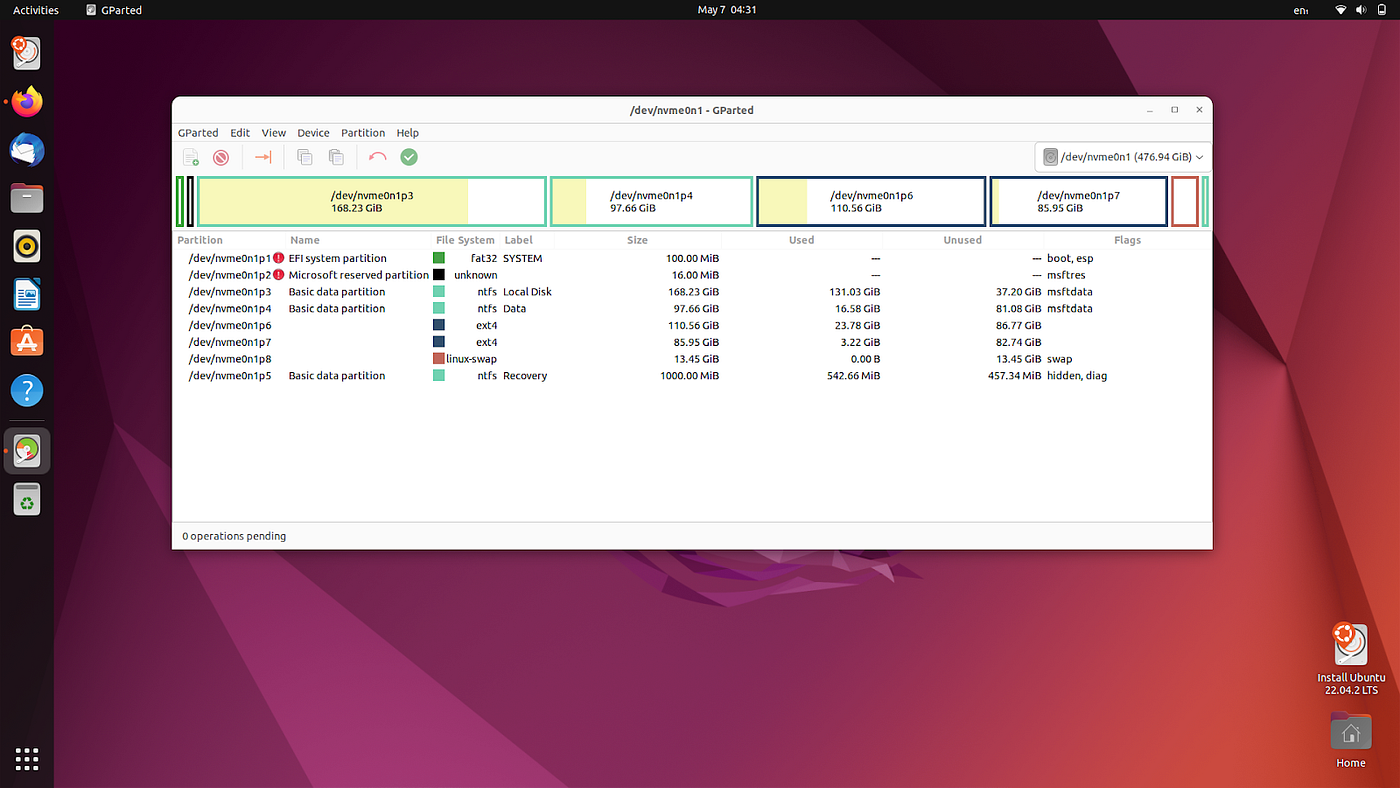1400x788 pixels.
Task: Select the Resize/Move tool
Action: point(264,157)
